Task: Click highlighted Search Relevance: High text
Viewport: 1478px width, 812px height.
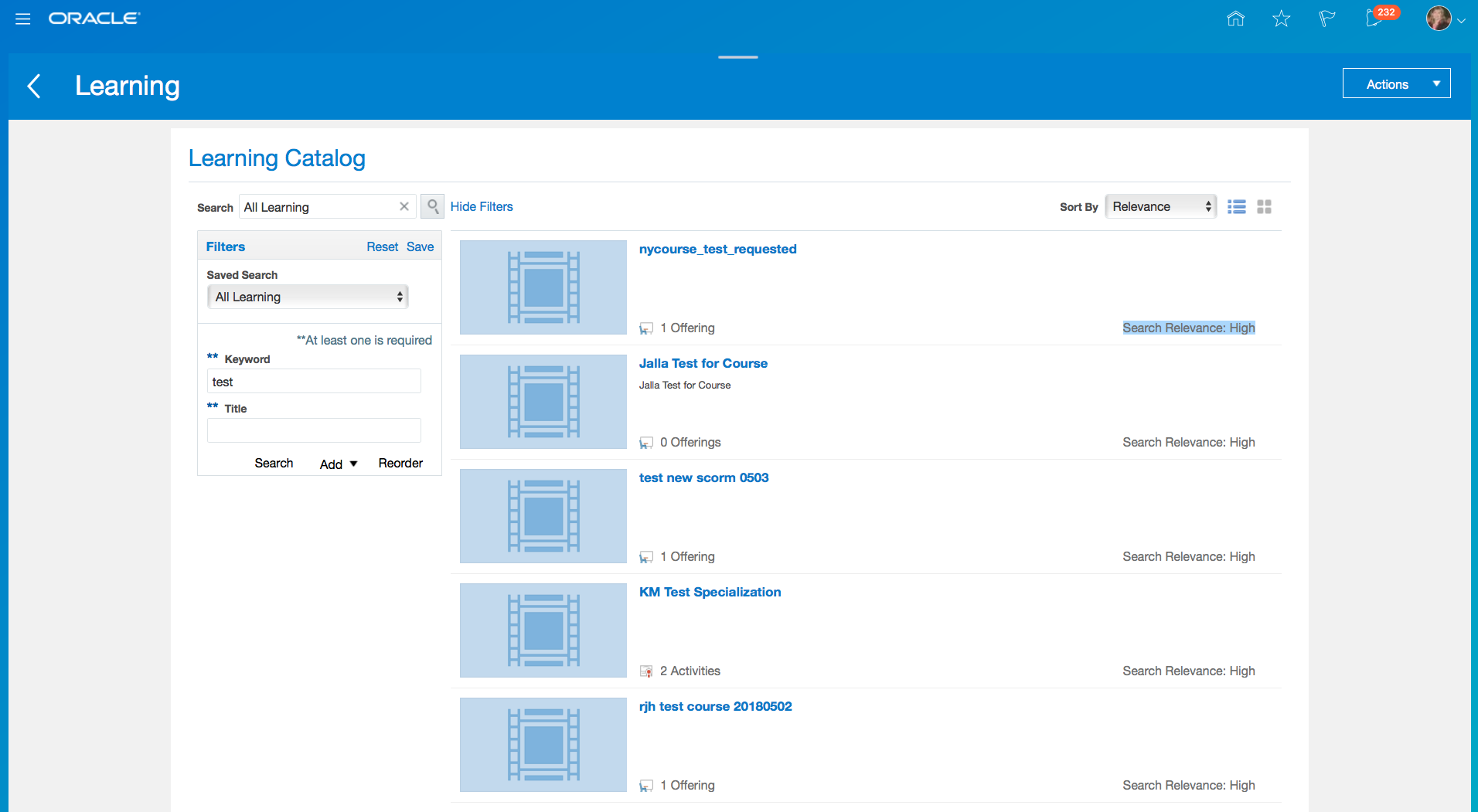Action: [1189, 328]
